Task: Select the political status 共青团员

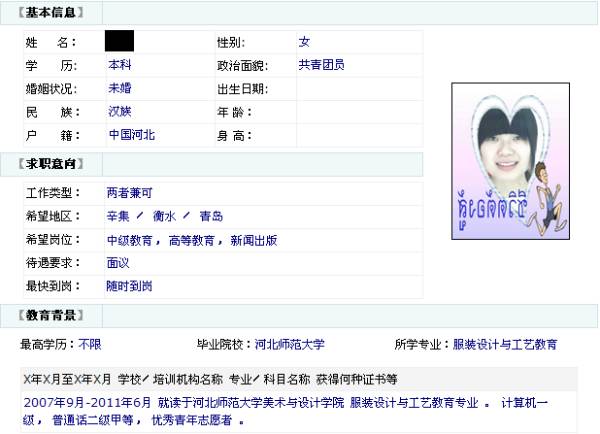Action: (321, 65)
